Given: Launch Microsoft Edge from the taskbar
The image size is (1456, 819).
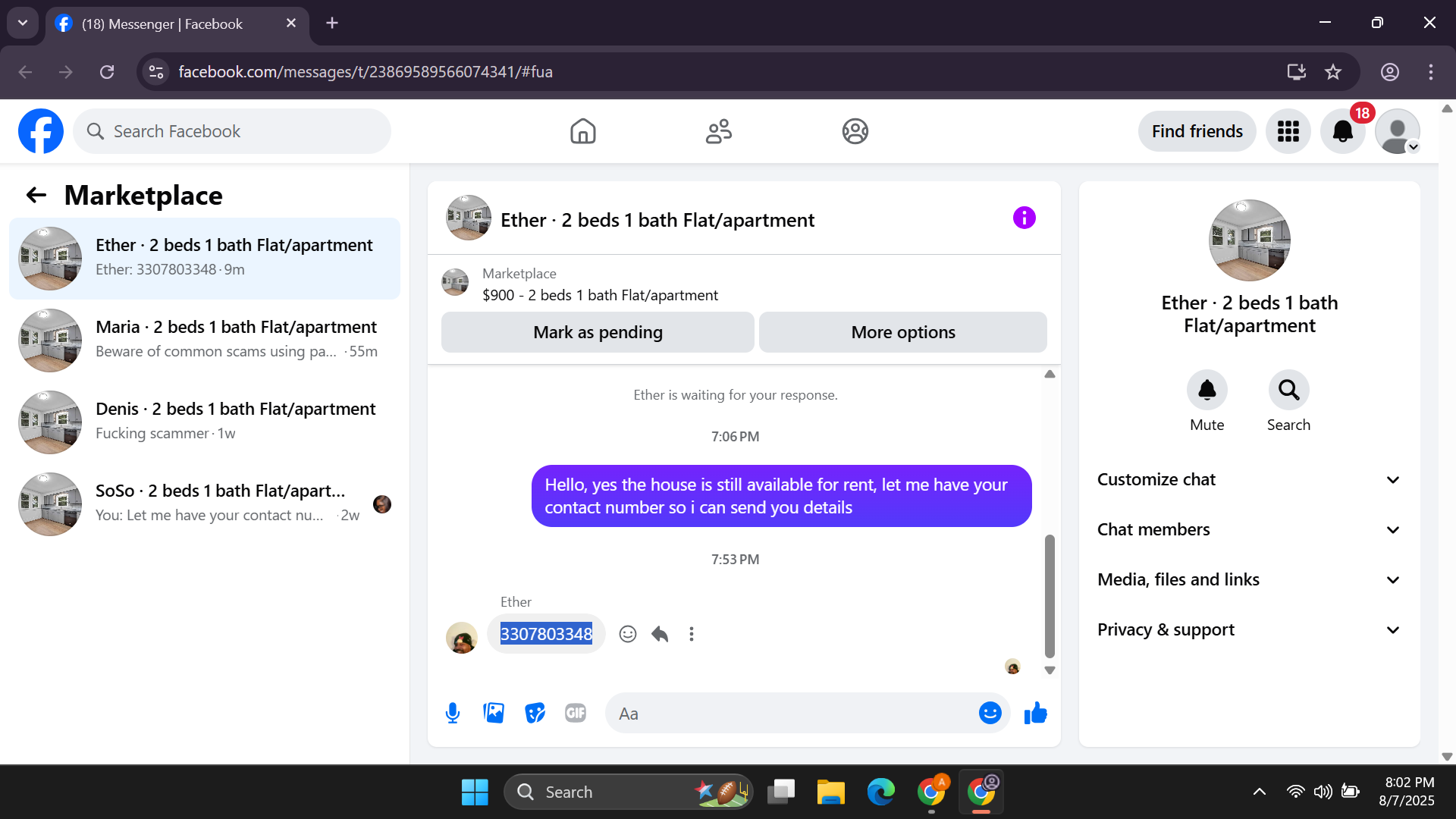Looking at the screenshot, I should [x=880, y=792].
